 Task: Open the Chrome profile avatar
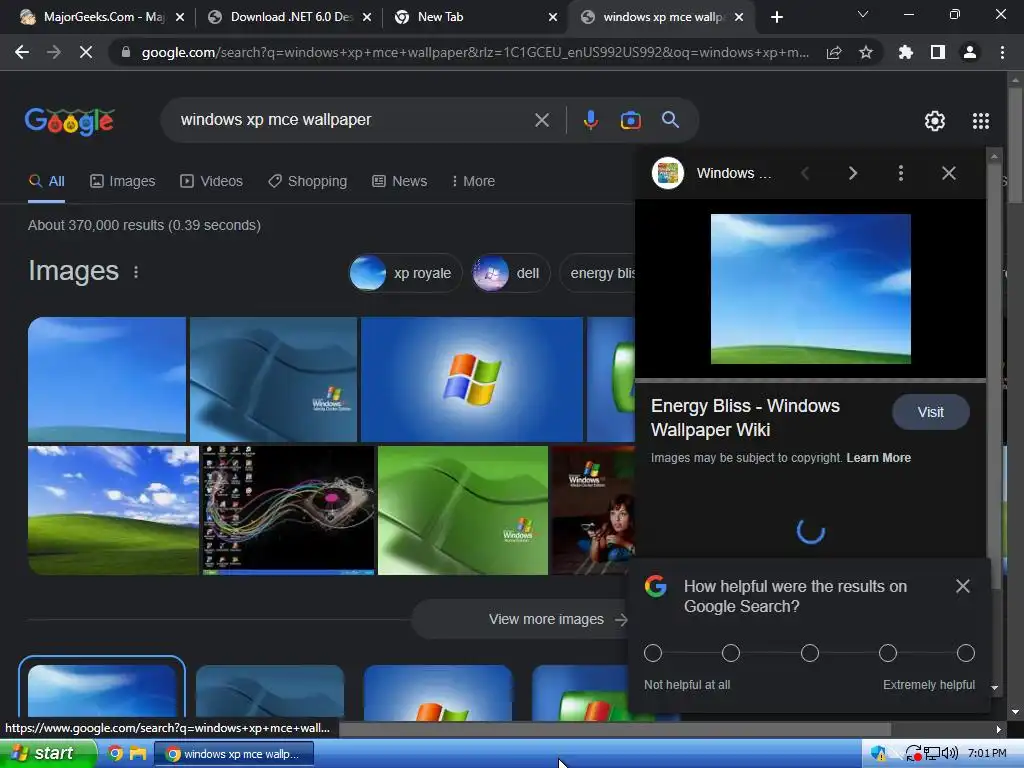tap(970, 52)
